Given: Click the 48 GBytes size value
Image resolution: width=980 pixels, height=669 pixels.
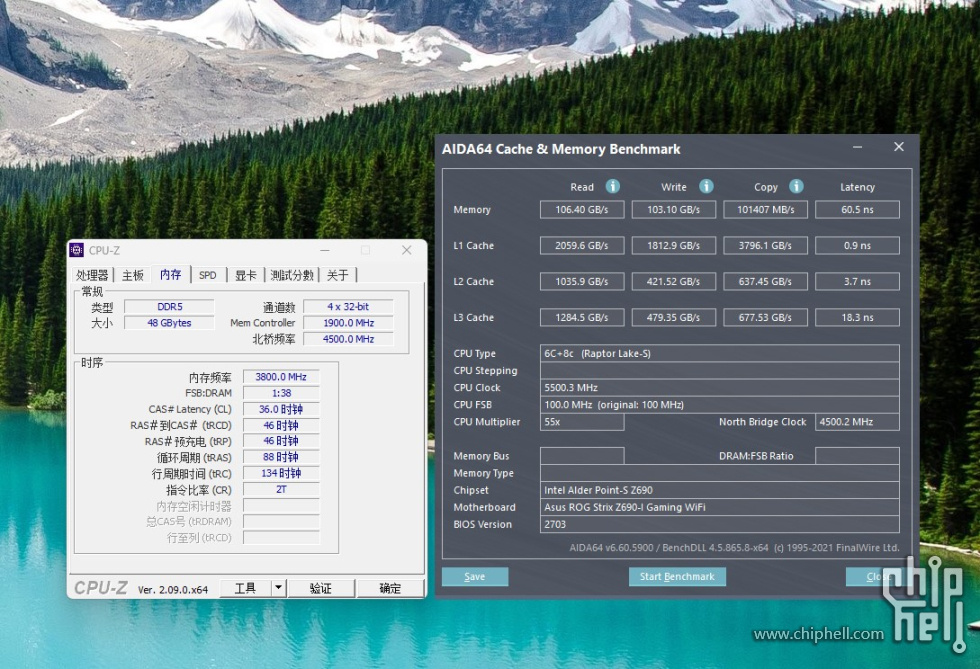Looking at the screenshot, I should click(169, 323).
